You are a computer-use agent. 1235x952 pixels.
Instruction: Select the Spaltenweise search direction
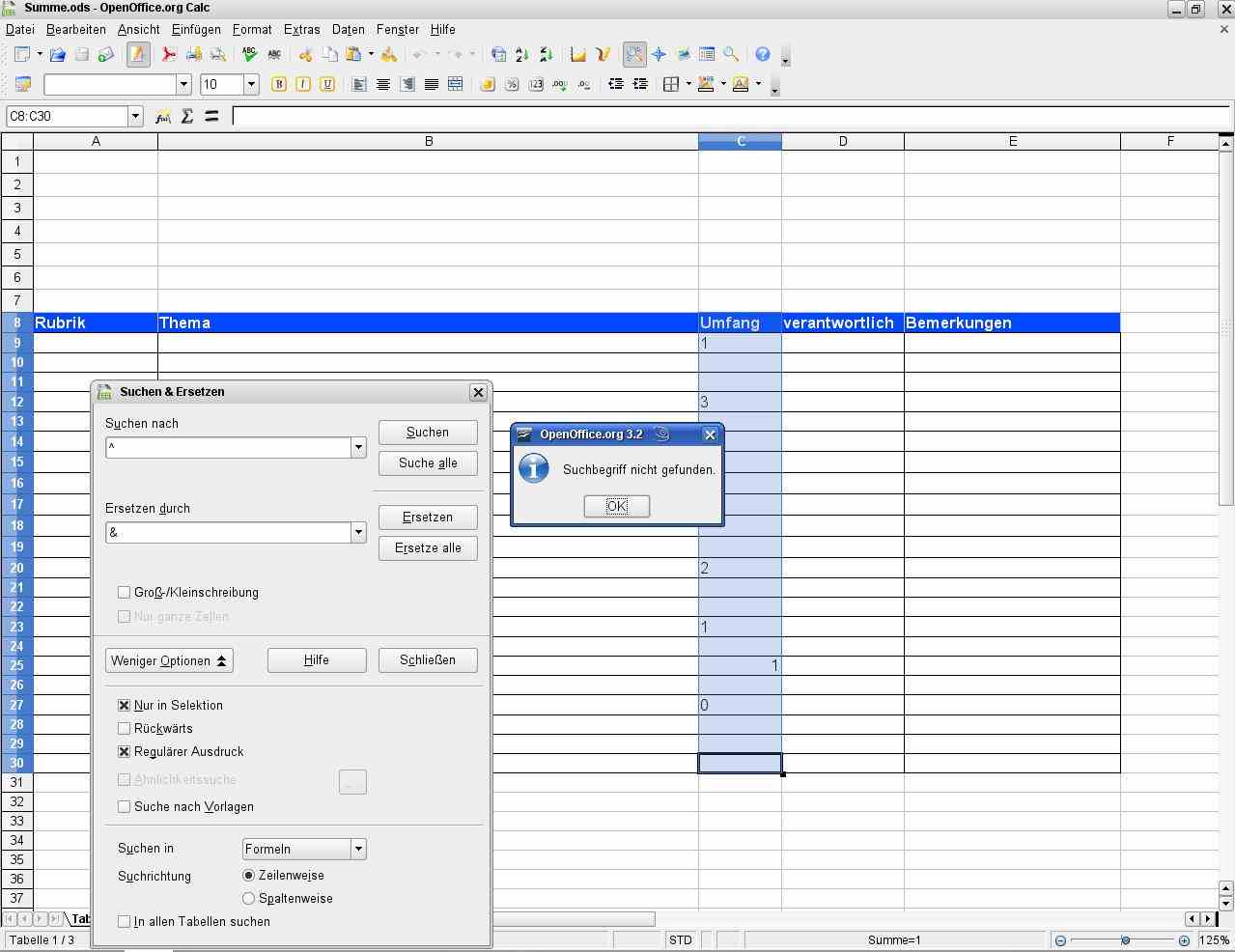click(x=248, y=898)
